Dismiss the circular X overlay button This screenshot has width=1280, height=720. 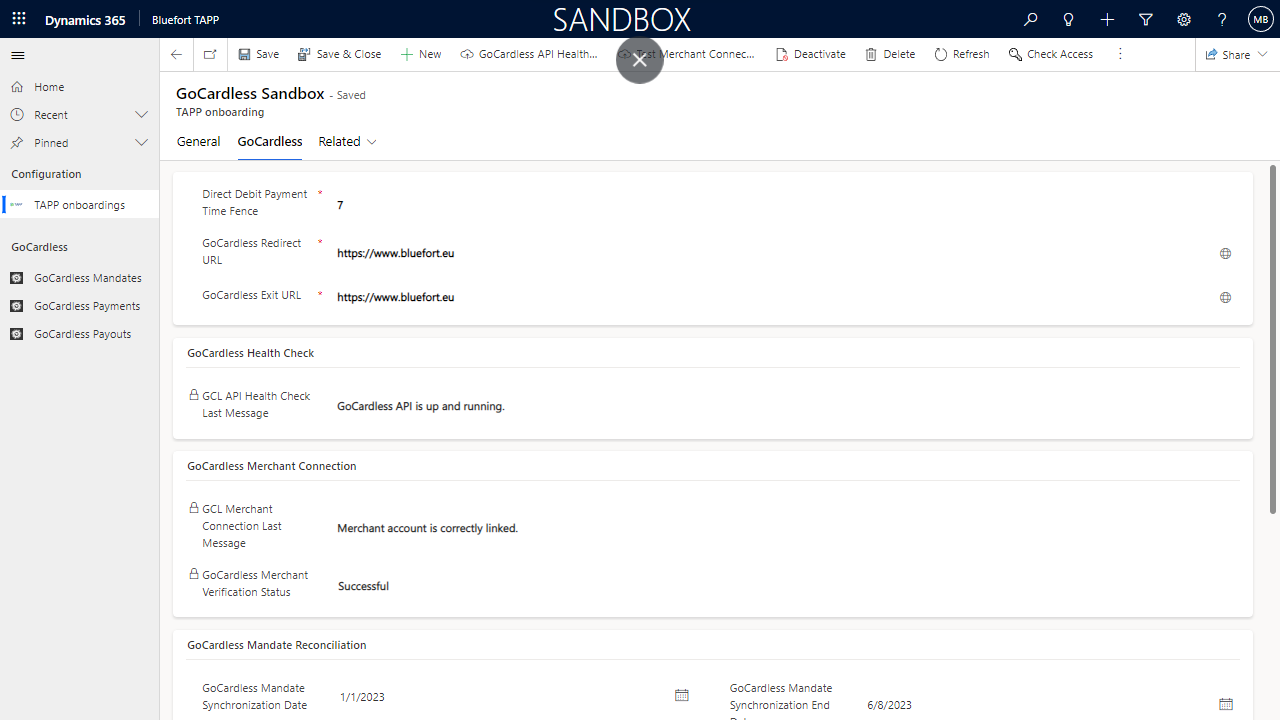(640, 59)
